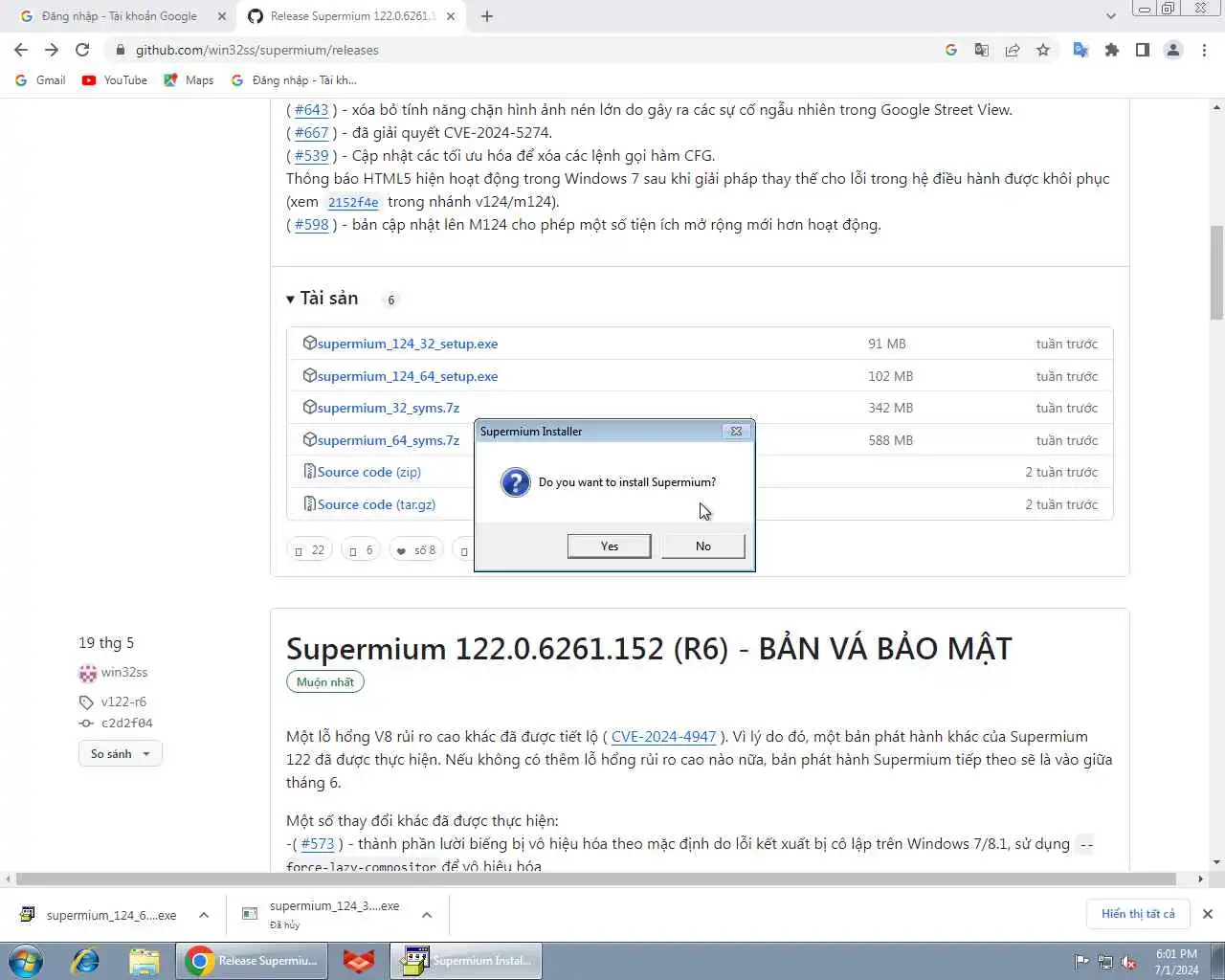Click the reaction button showing 22

[309, 550]
